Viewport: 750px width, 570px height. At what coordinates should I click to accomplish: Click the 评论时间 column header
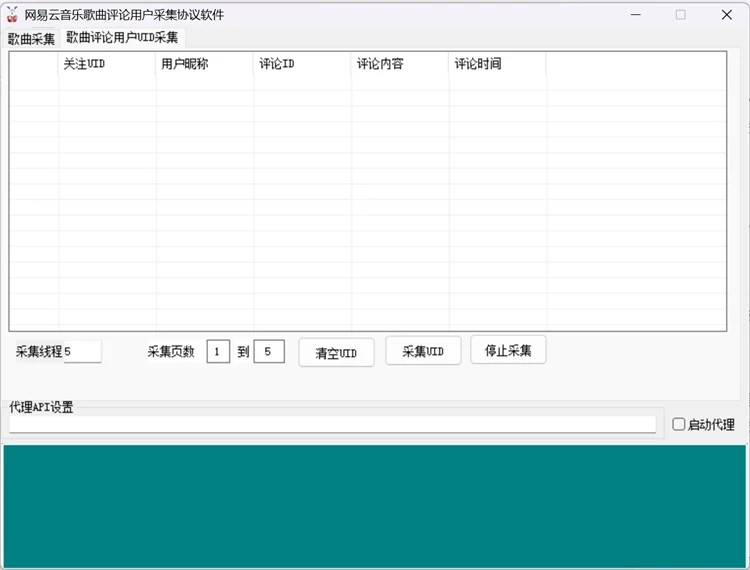point(497,64)
